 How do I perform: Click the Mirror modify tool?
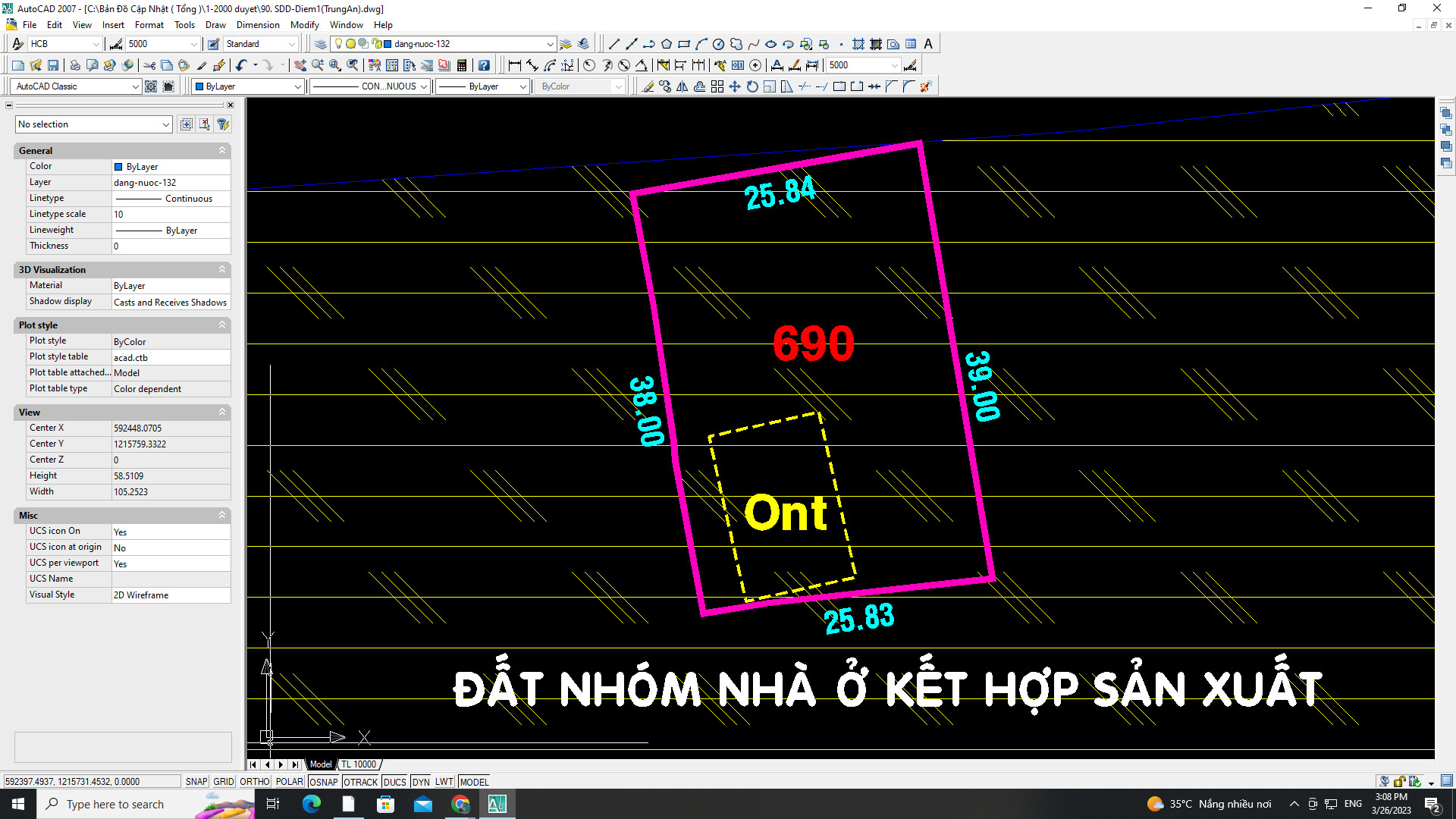tap(682, 86)
